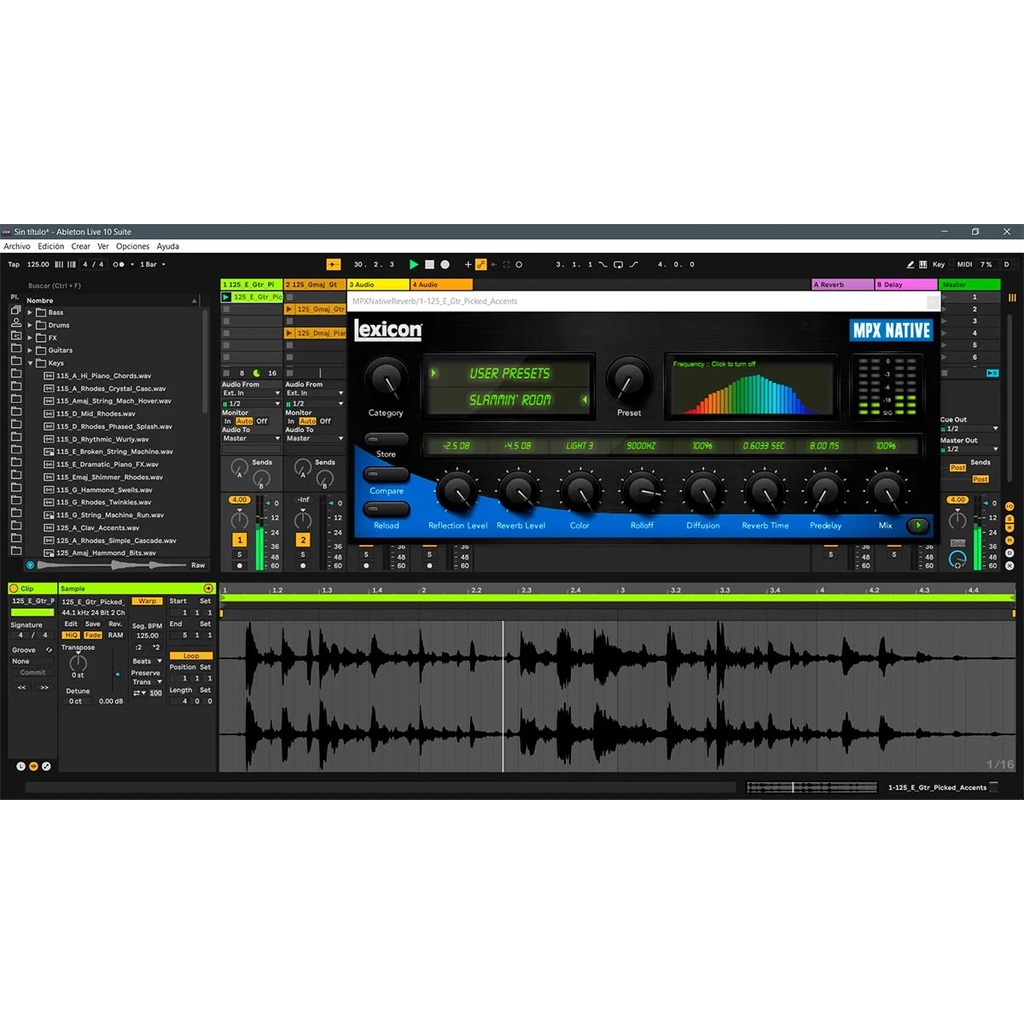Expand the Drums folder
This screenshot has width=1024, height=1024.
30,325
